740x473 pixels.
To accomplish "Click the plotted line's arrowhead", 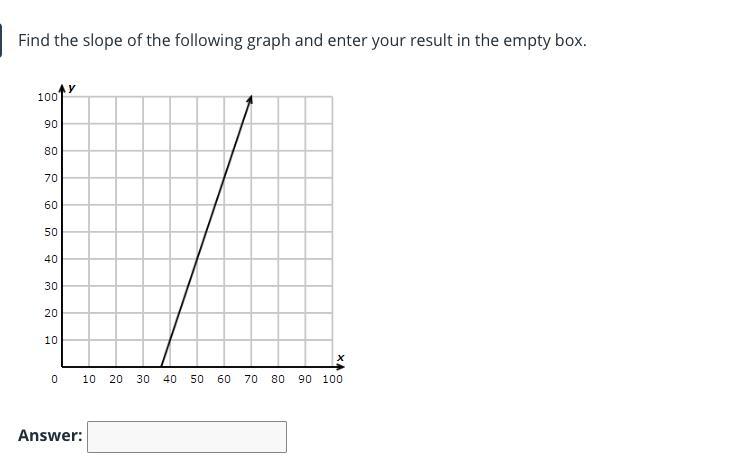I will click(250, 98).
